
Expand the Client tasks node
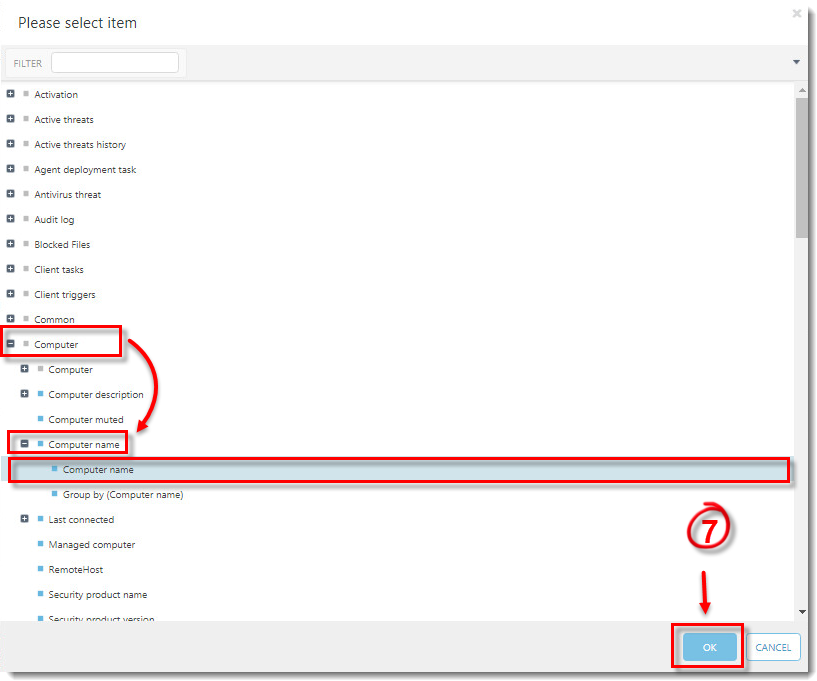point(10,269)
